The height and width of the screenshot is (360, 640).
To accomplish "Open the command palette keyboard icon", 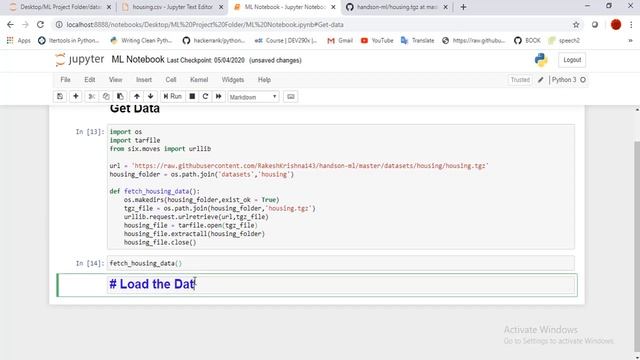I will [x=291, y=97].
